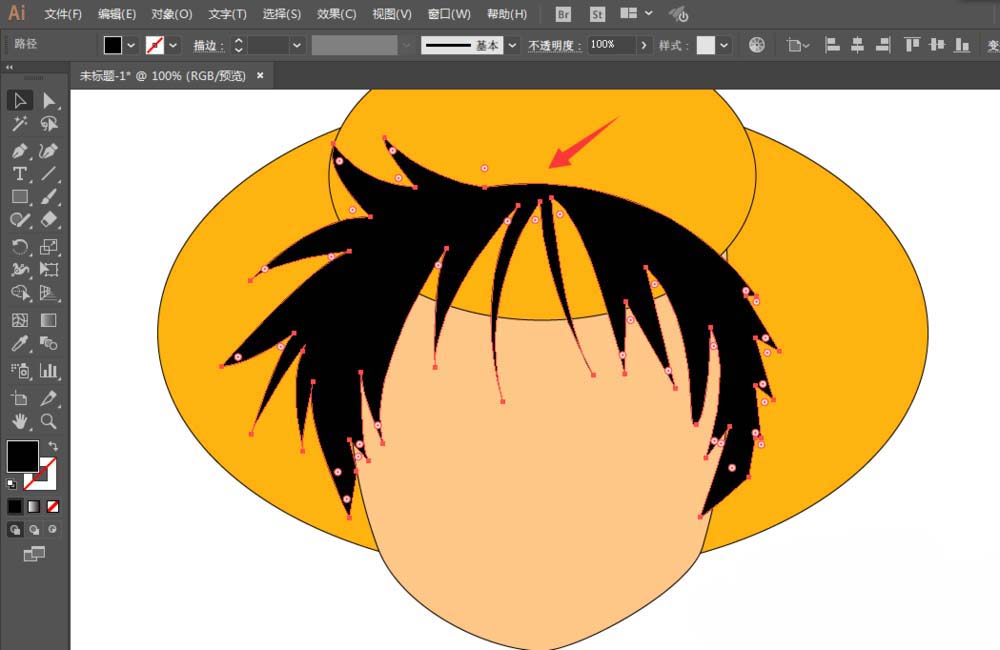Select the Selection tool (black arrow outline)
1000x650 pixels.
pyautogui.click(x=20, y=100)
